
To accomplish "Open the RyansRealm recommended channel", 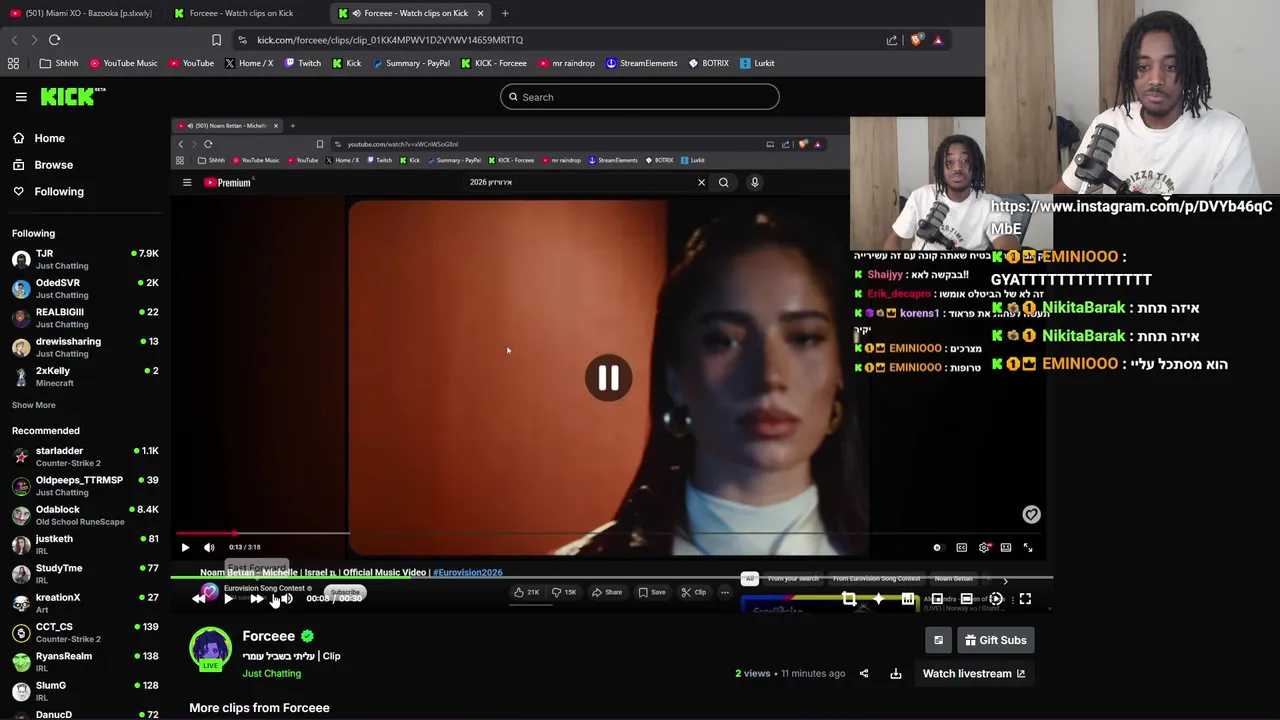I will pos(85,661).
